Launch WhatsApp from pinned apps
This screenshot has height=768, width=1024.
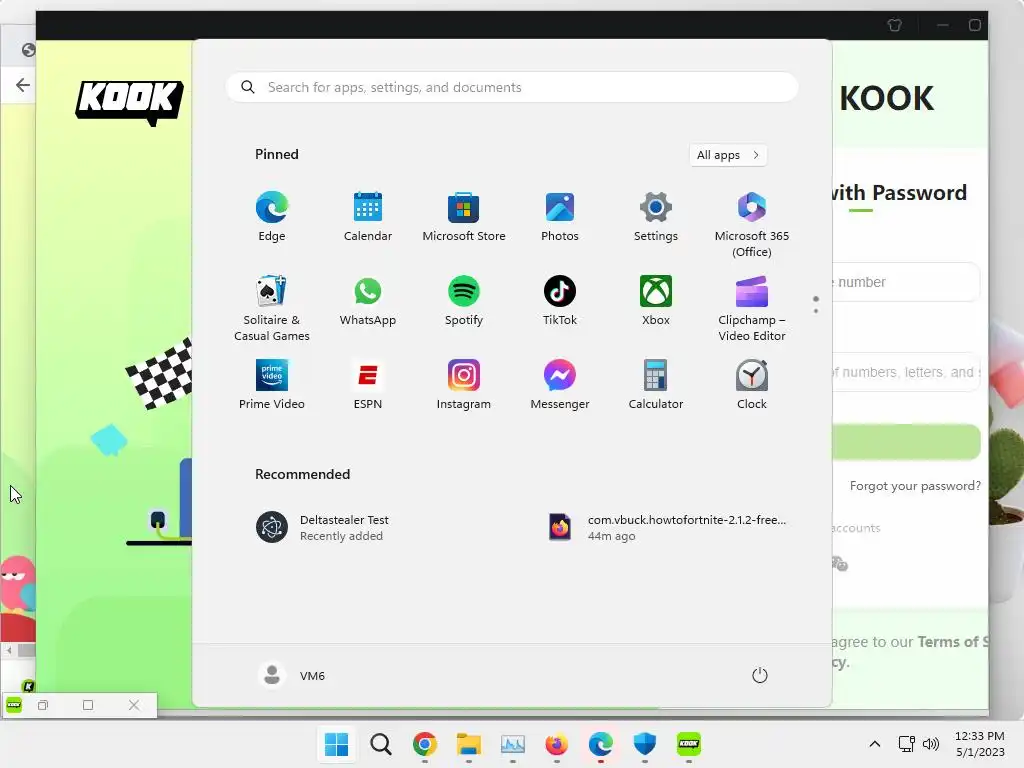(x=368, y=300)
